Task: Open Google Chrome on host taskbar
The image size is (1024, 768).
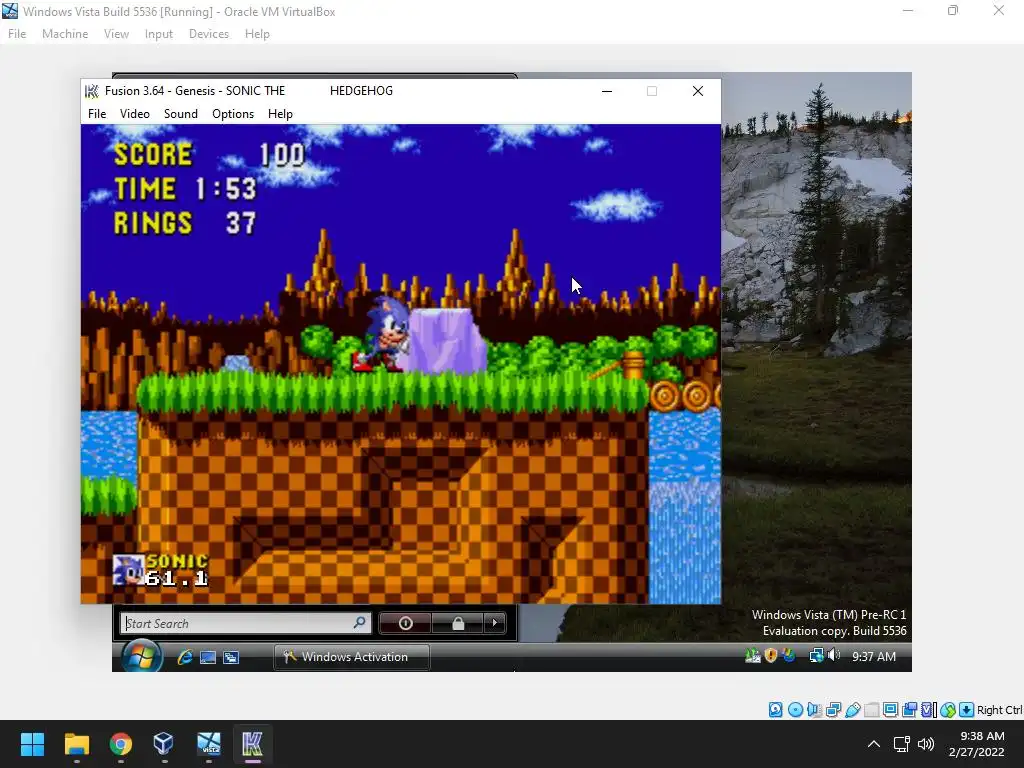Action: [120, 744]
